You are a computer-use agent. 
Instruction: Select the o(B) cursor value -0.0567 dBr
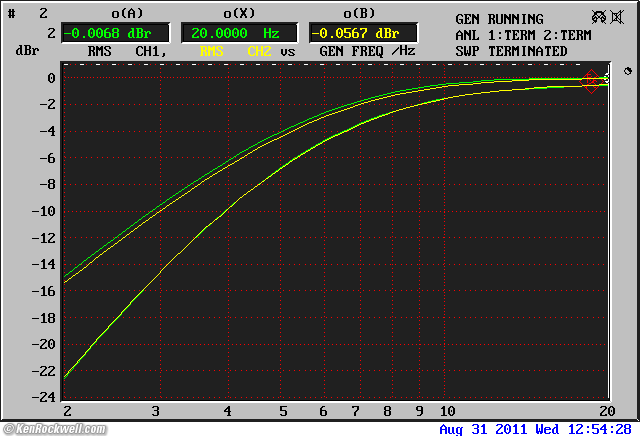363,33
